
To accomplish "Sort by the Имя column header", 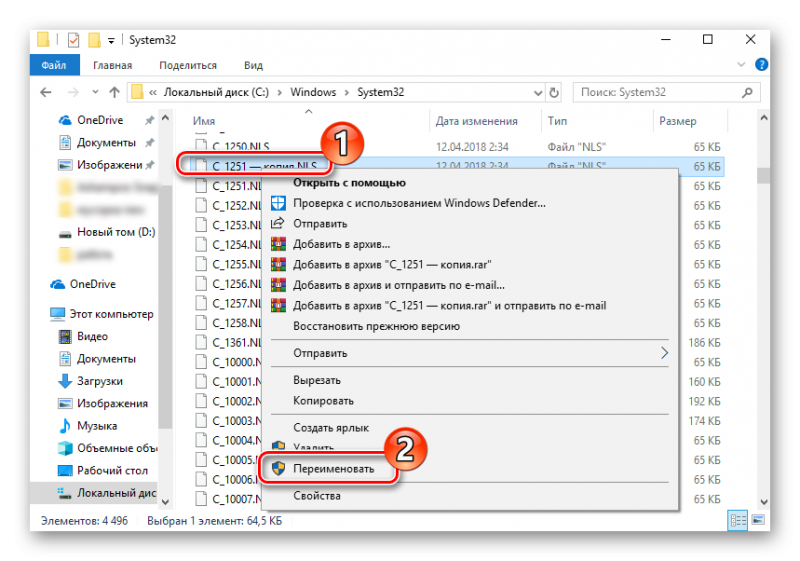I will 204,121.
